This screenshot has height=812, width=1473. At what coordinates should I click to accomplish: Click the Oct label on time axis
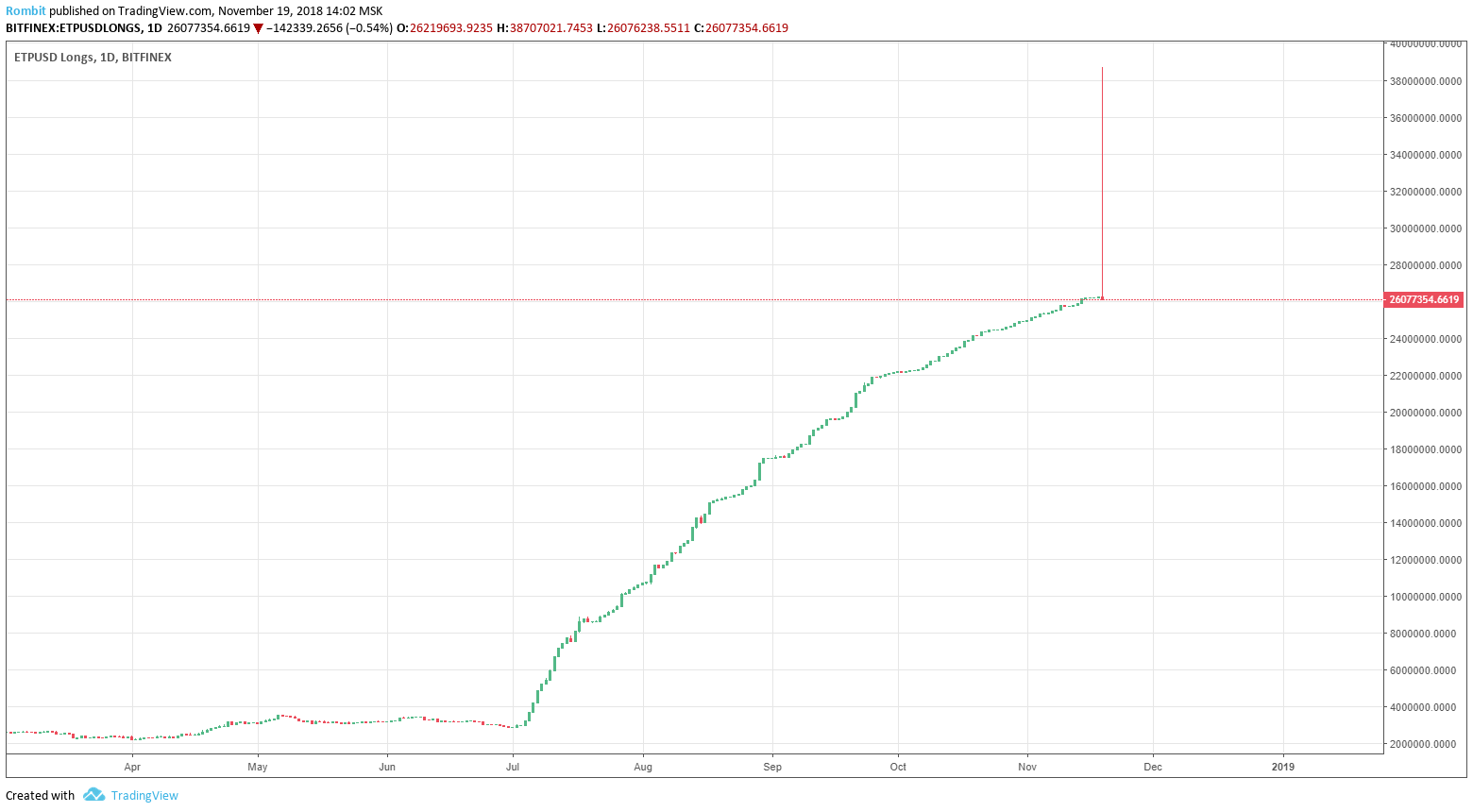[x=898, y=767]
